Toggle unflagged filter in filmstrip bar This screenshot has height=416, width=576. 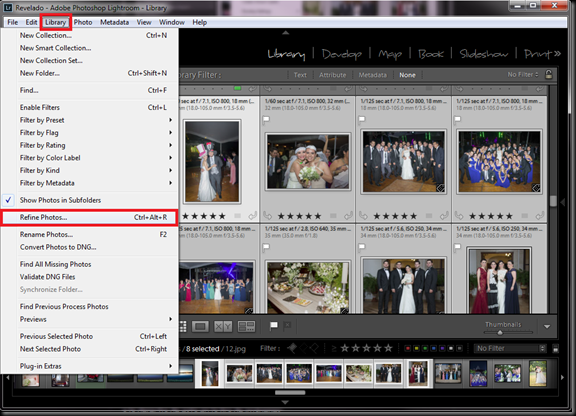[303, 348]
